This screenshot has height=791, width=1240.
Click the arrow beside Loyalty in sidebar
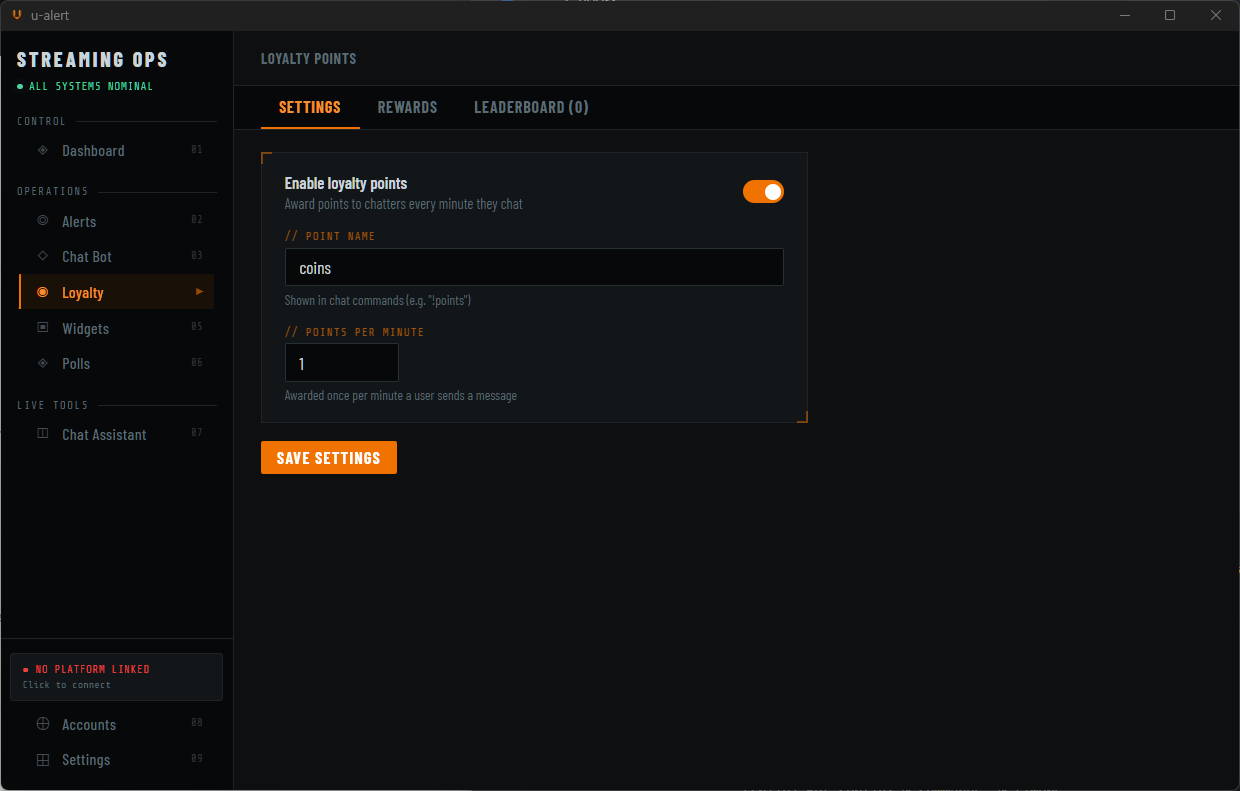point(199,291)
